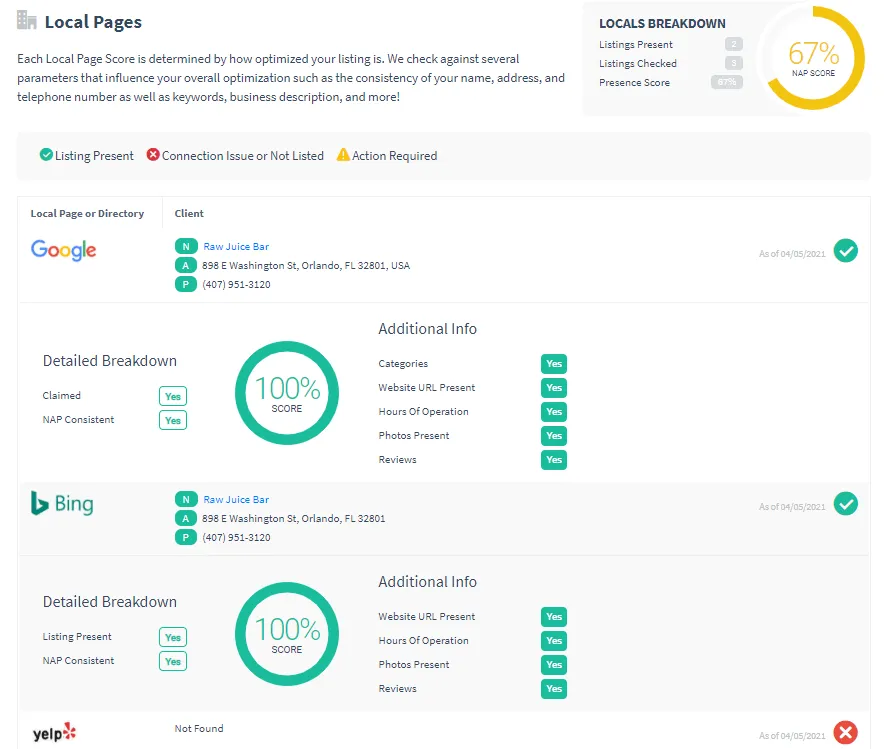Click the yellow Action Required warning icon
Viewport: 887px width, 749px height.
pos(343,155)
